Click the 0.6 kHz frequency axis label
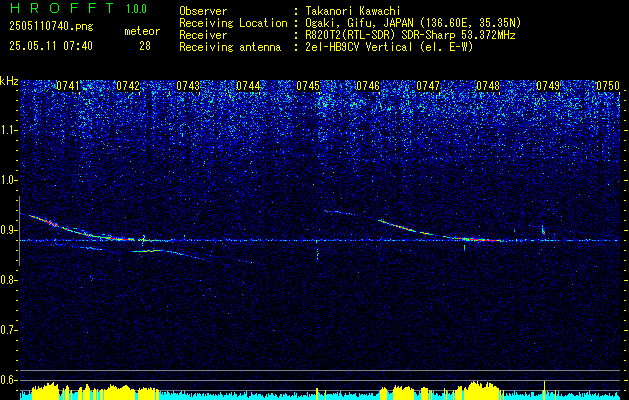 (7, 380)
